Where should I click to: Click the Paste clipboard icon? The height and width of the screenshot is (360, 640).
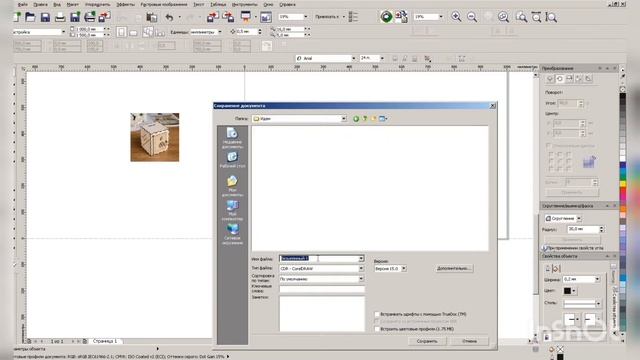click(151, 17)
